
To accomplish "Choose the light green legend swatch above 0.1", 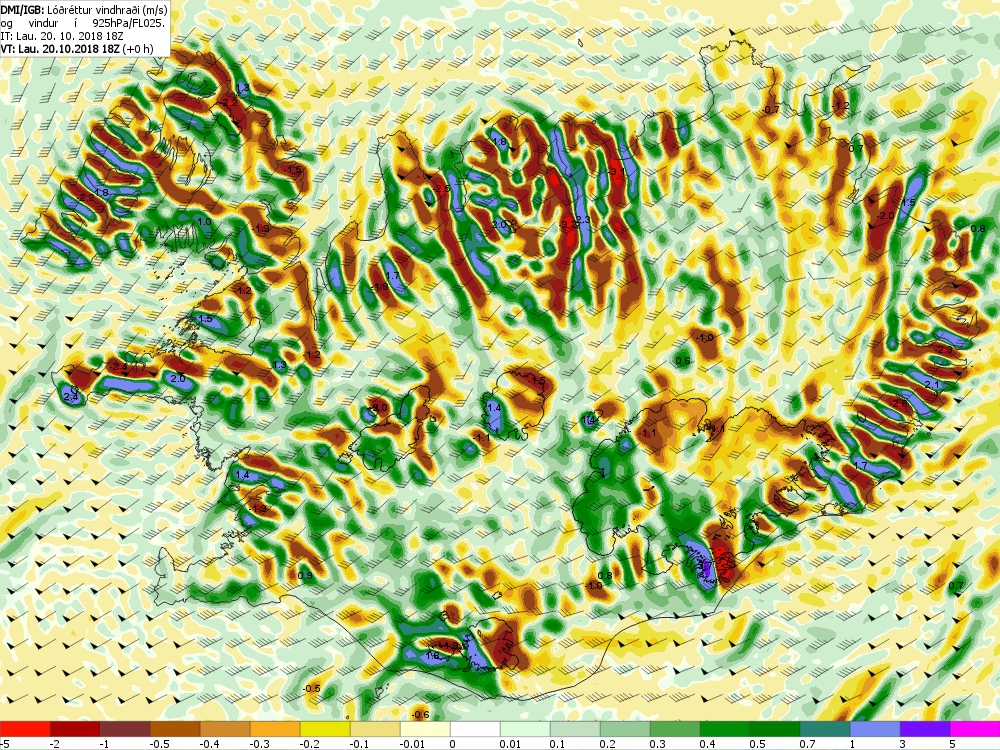I will 575,729.
